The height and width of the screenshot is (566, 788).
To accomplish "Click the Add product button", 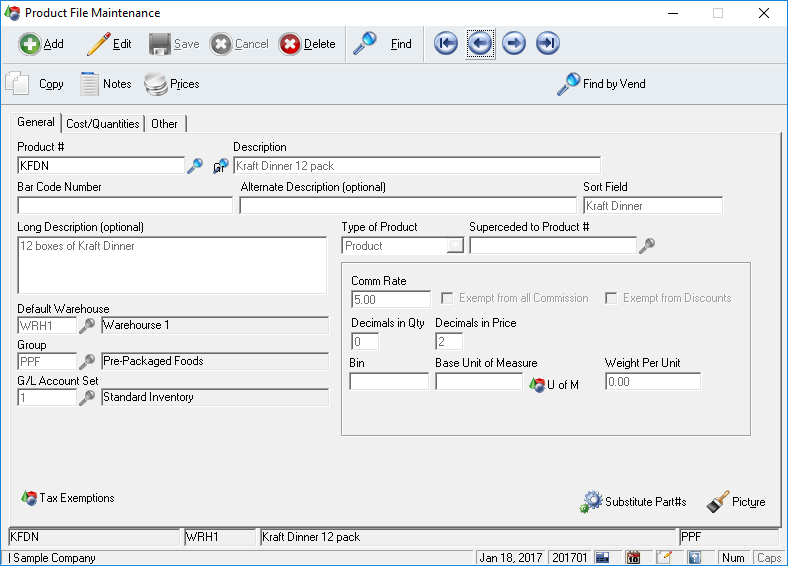I will (x=41, y=44).
